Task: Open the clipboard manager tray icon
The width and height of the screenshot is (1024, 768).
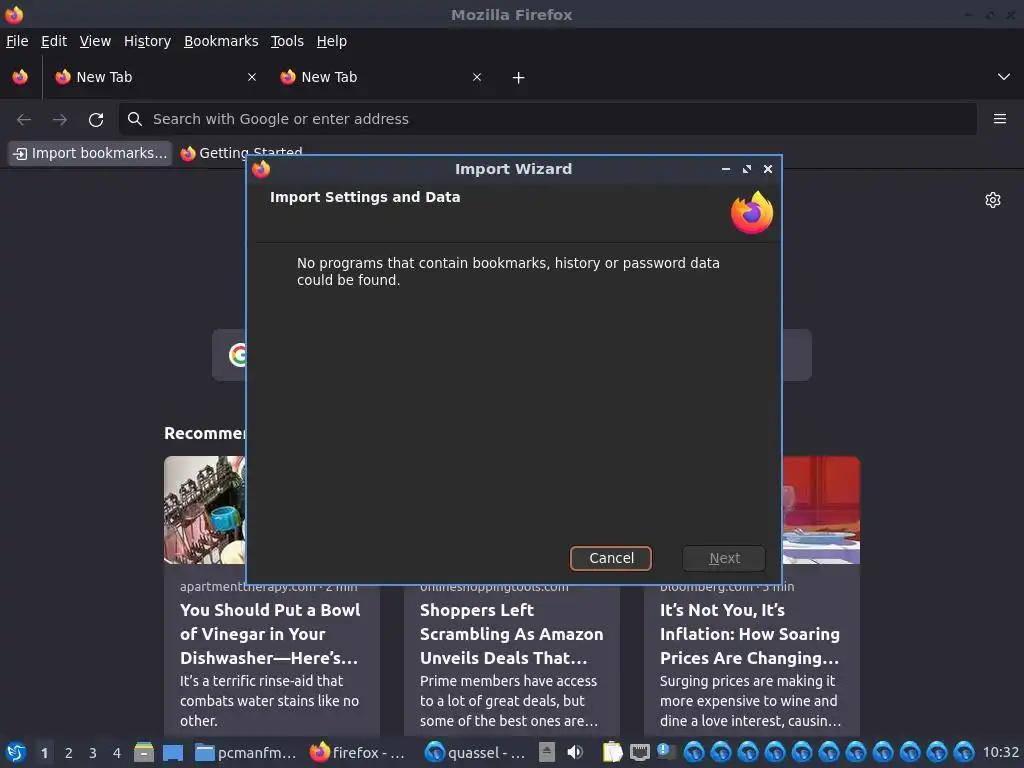Action: coord(612,752)
